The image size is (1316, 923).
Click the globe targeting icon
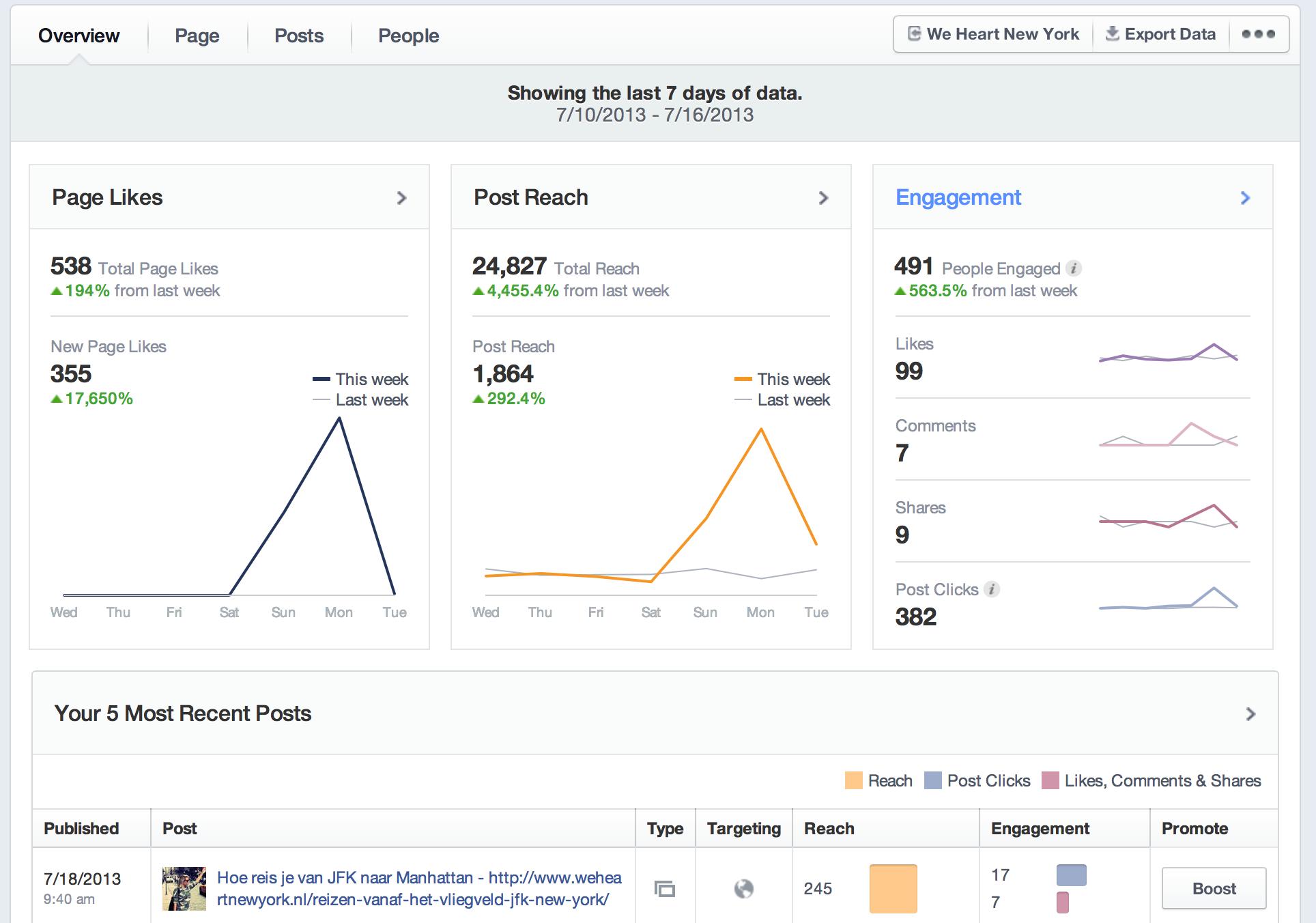(743, 888)
